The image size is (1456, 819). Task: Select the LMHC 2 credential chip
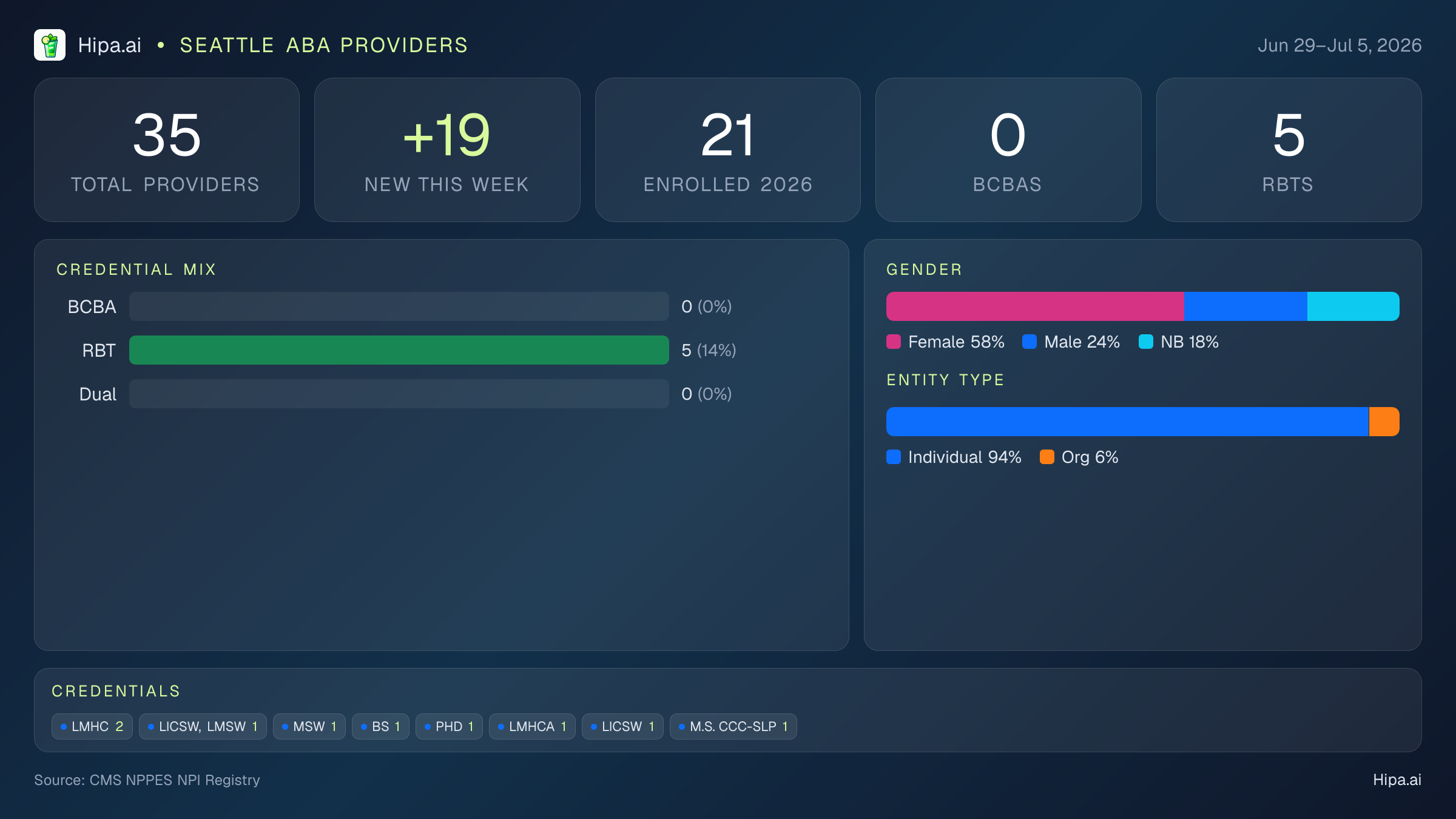pyautogui.click(x=92, y=726)
